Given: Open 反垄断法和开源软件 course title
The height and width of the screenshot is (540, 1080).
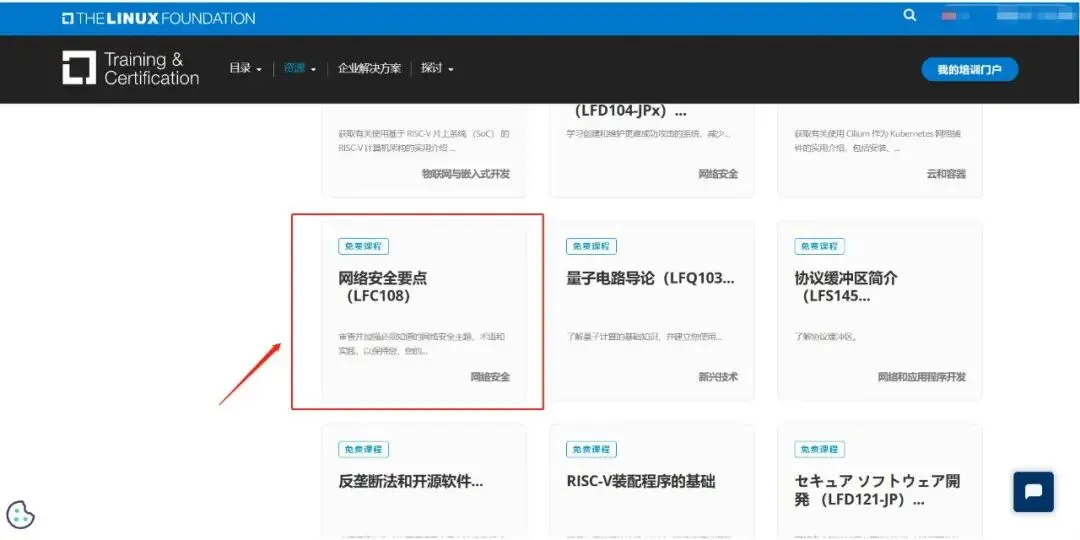Looking at the screenshot, I should coord(411,481).
